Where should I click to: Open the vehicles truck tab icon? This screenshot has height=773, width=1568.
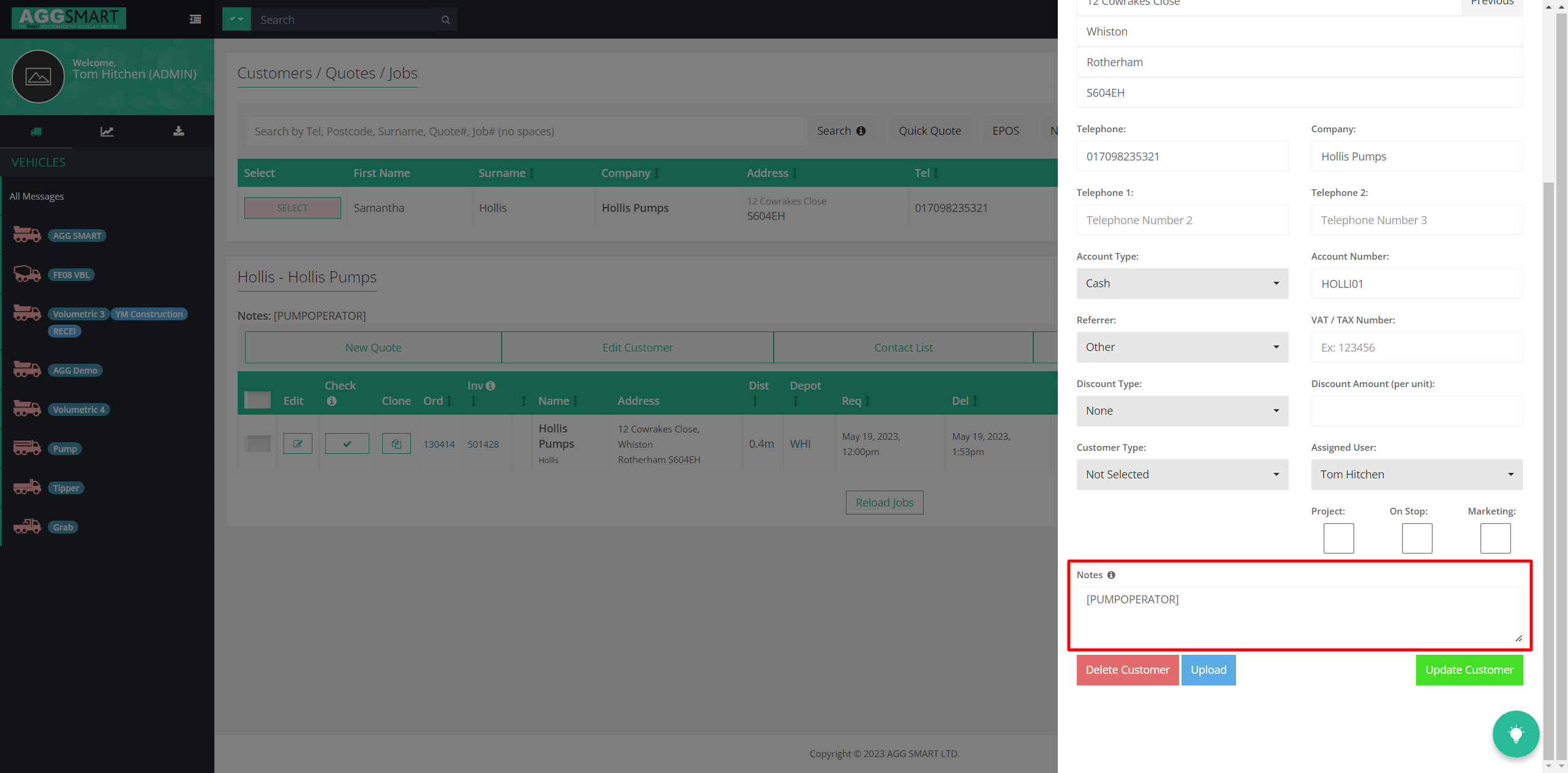36,131
